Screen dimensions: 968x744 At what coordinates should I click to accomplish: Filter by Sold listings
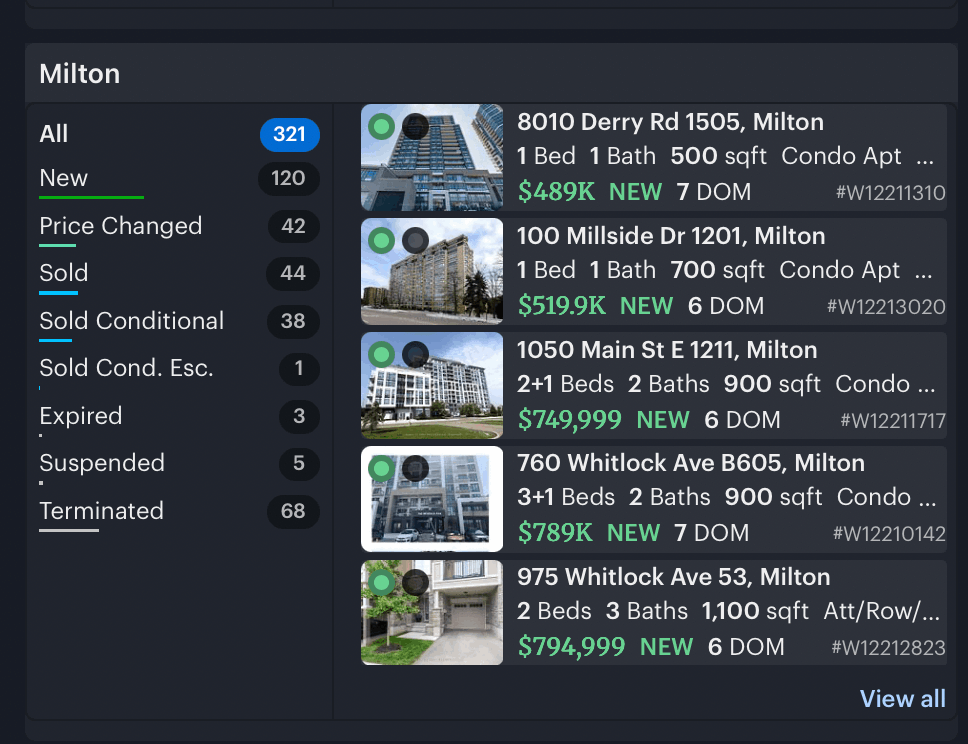[x=179, y=274]
